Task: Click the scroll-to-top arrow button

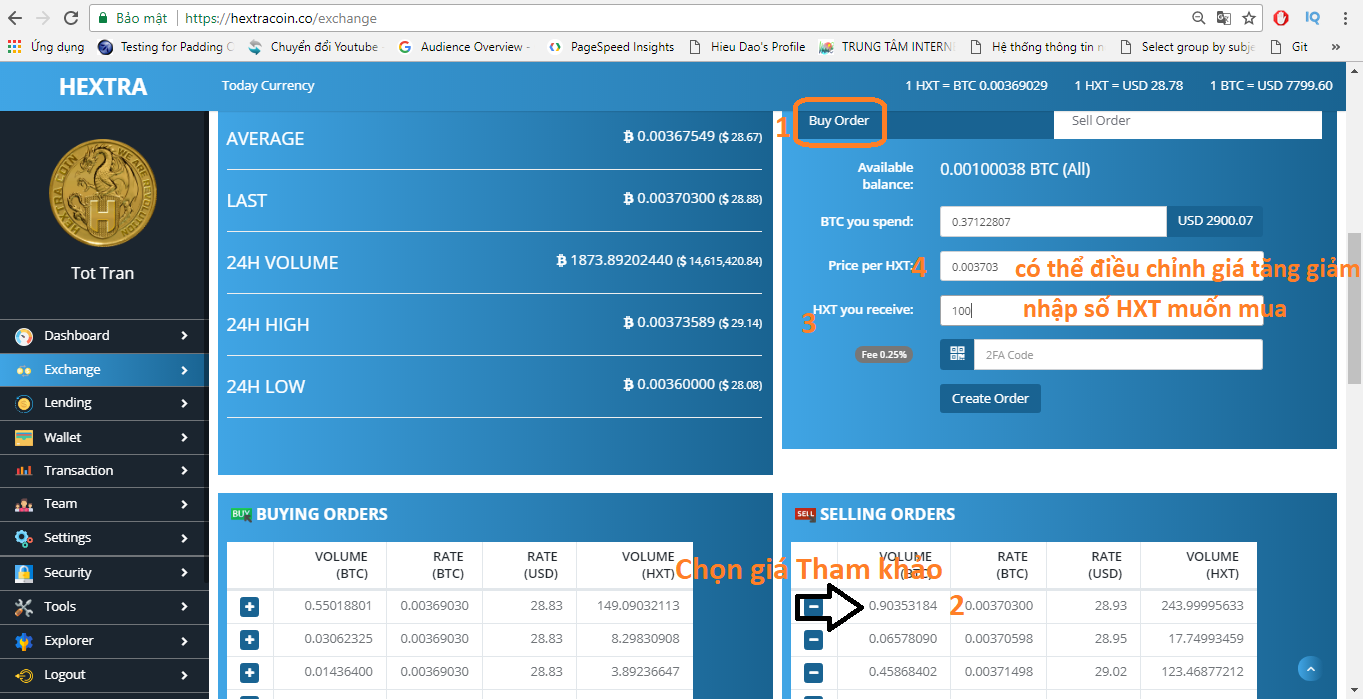Action: point(1310,669)
